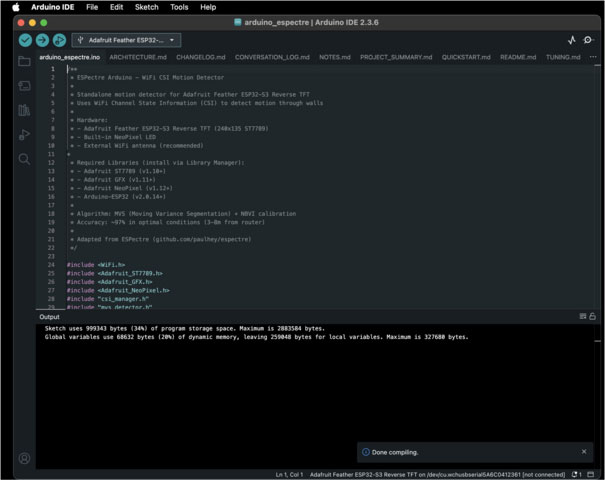This screenshot has height=480, width=605.
Task: Click the '#include <Adafruit_GFX.h>' line
Action: (109, 282)
